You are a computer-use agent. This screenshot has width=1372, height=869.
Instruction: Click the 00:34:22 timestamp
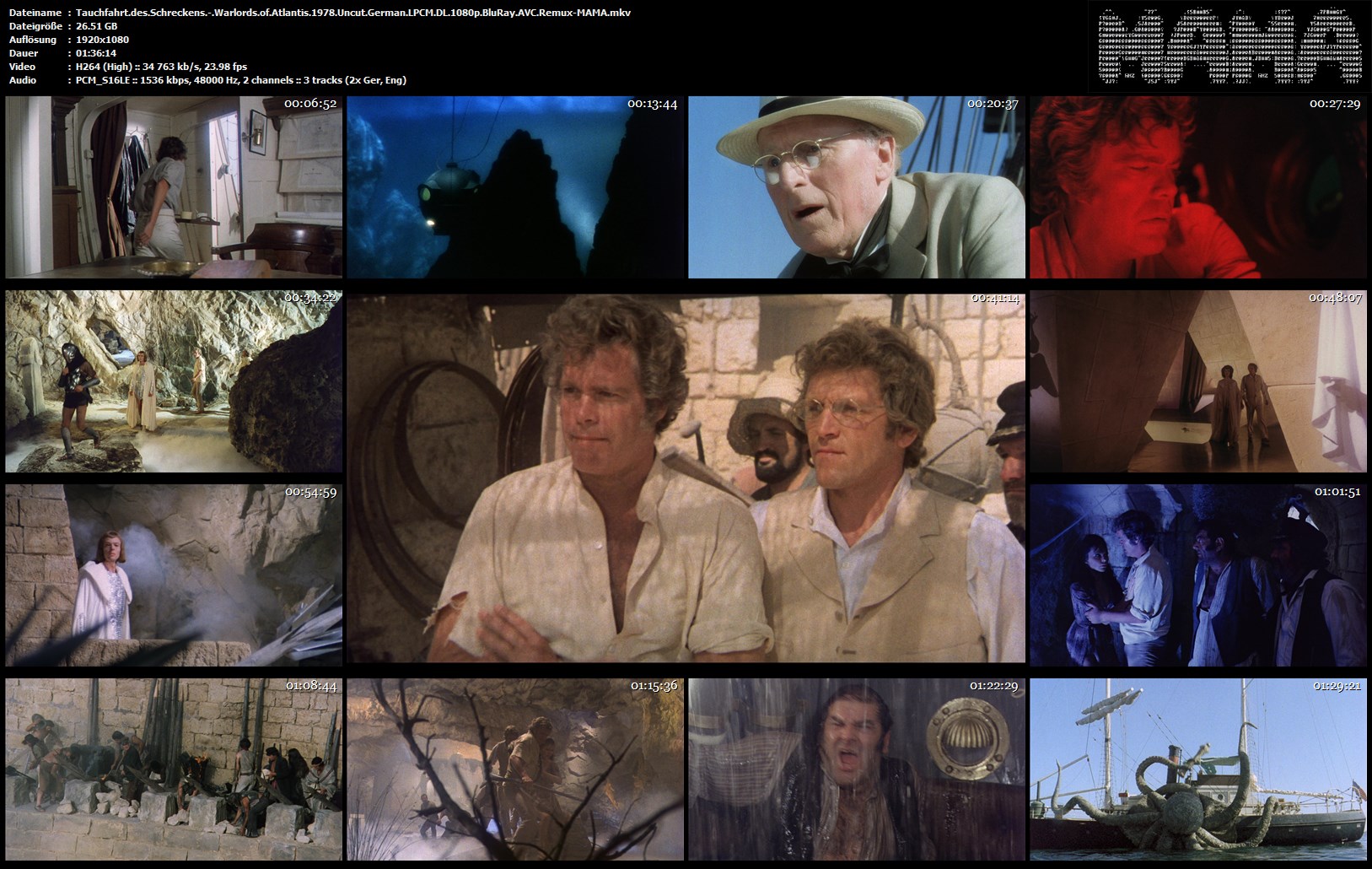pos(310,298)
